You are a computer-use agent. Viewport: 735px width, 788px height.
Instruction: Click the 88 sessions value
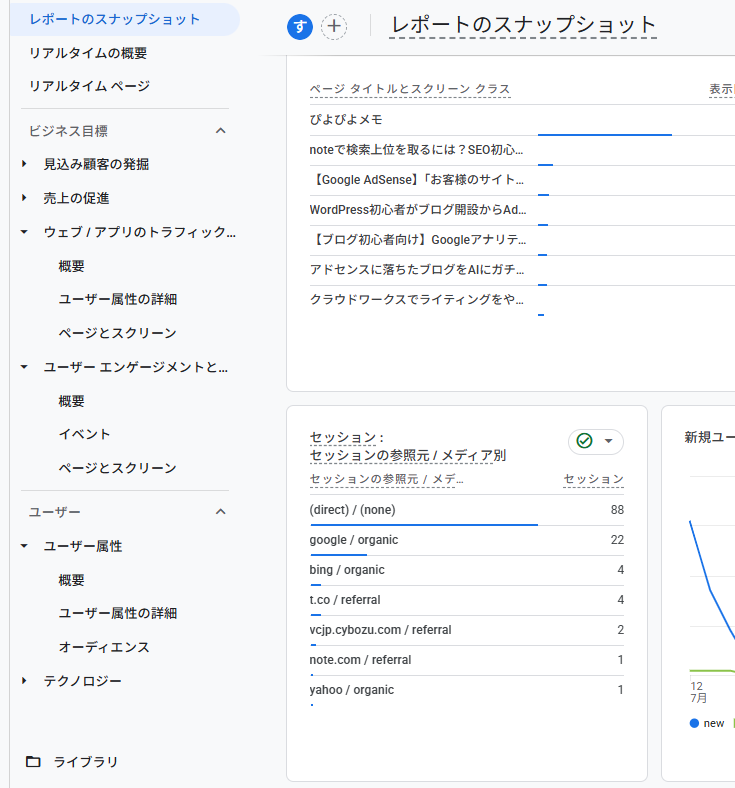(x=617, y=510)
